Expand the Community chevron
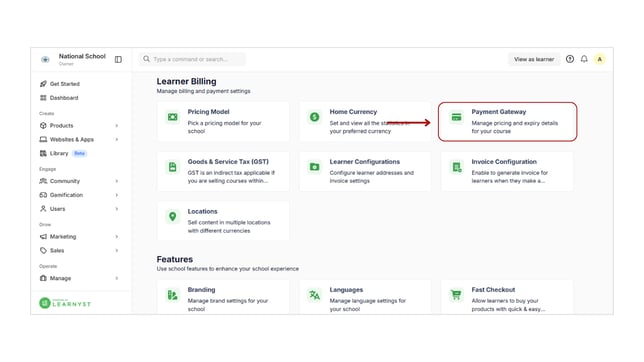Image resolution: width=644 pixels, height=362 pixels. (x=117, y=181)
